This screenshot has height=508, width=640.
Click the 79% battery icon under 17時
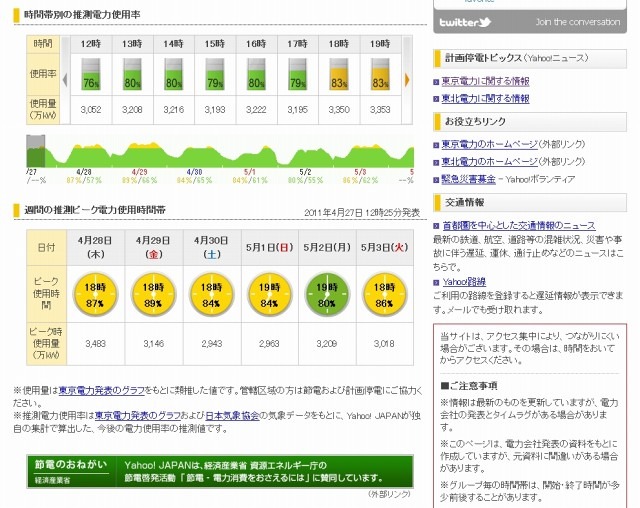[x=298, y=74]
